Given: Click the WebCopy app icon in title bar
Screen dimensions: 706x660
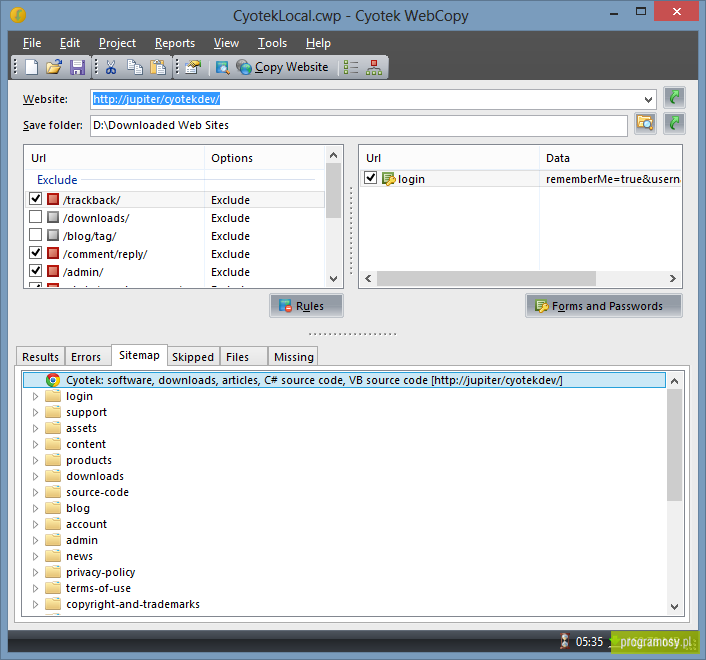Looking at the screenshot, I should [x=18, y=15].
